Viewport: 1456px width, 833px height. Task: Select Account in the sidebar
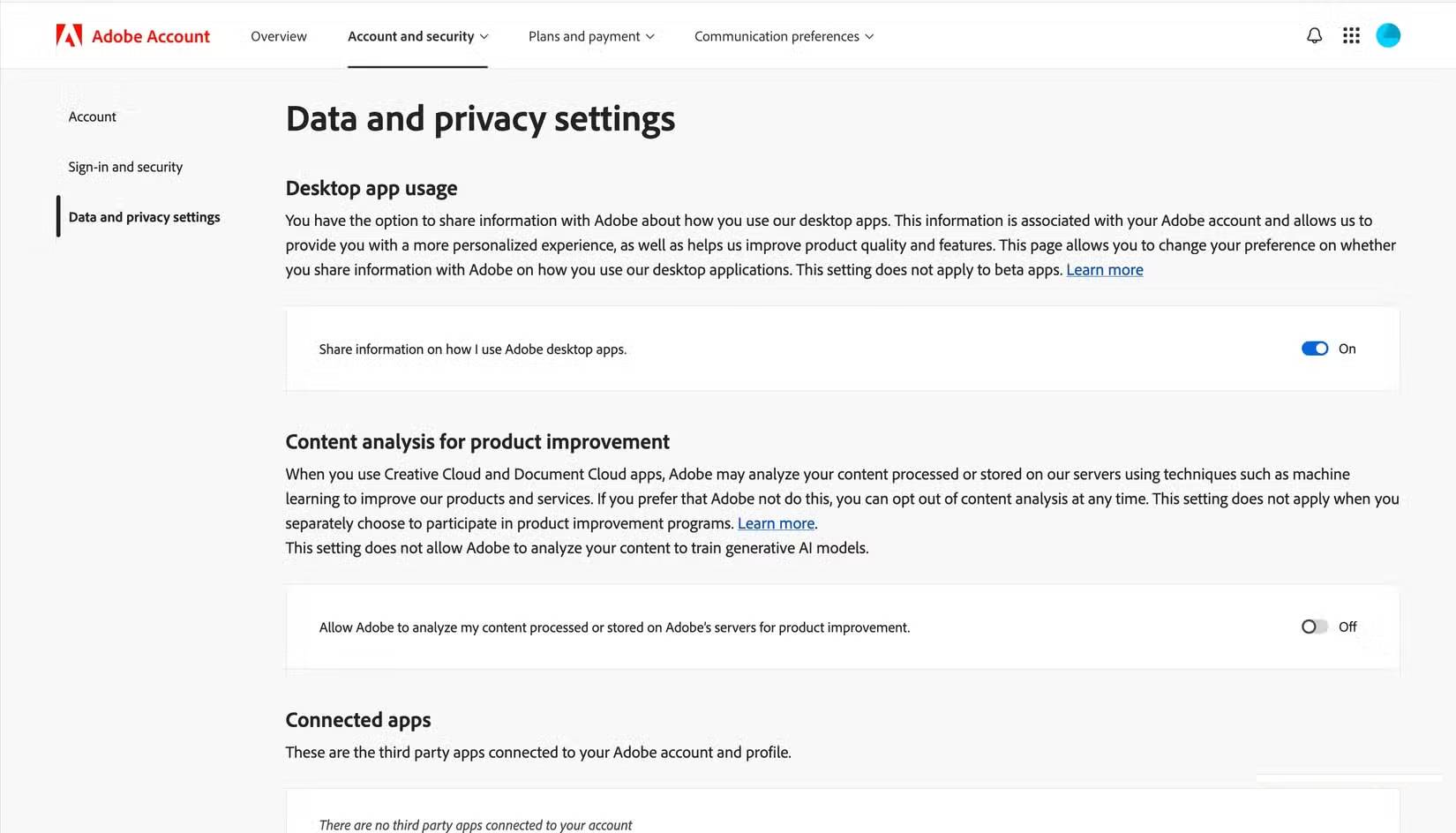tap(92, 116)
